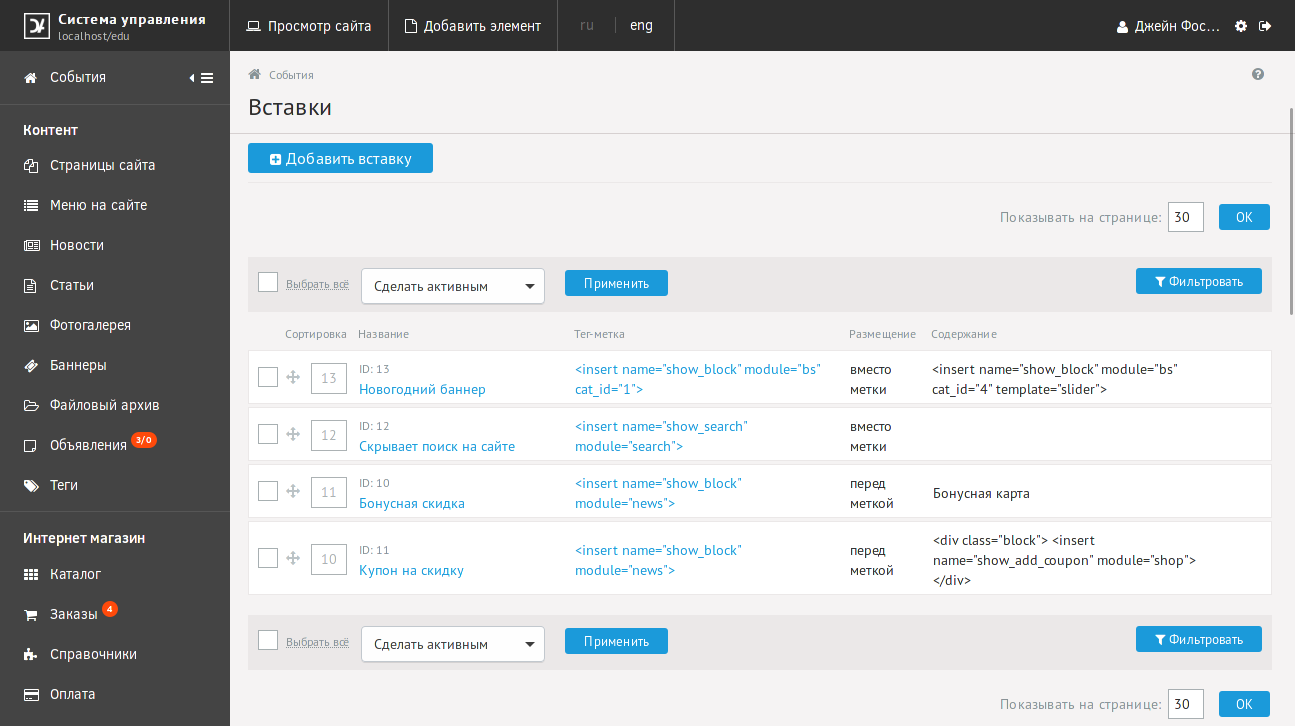Check the Новогодний баннер row checkbox
Viewport: 1295px width, 726px height.
point(267,377)
